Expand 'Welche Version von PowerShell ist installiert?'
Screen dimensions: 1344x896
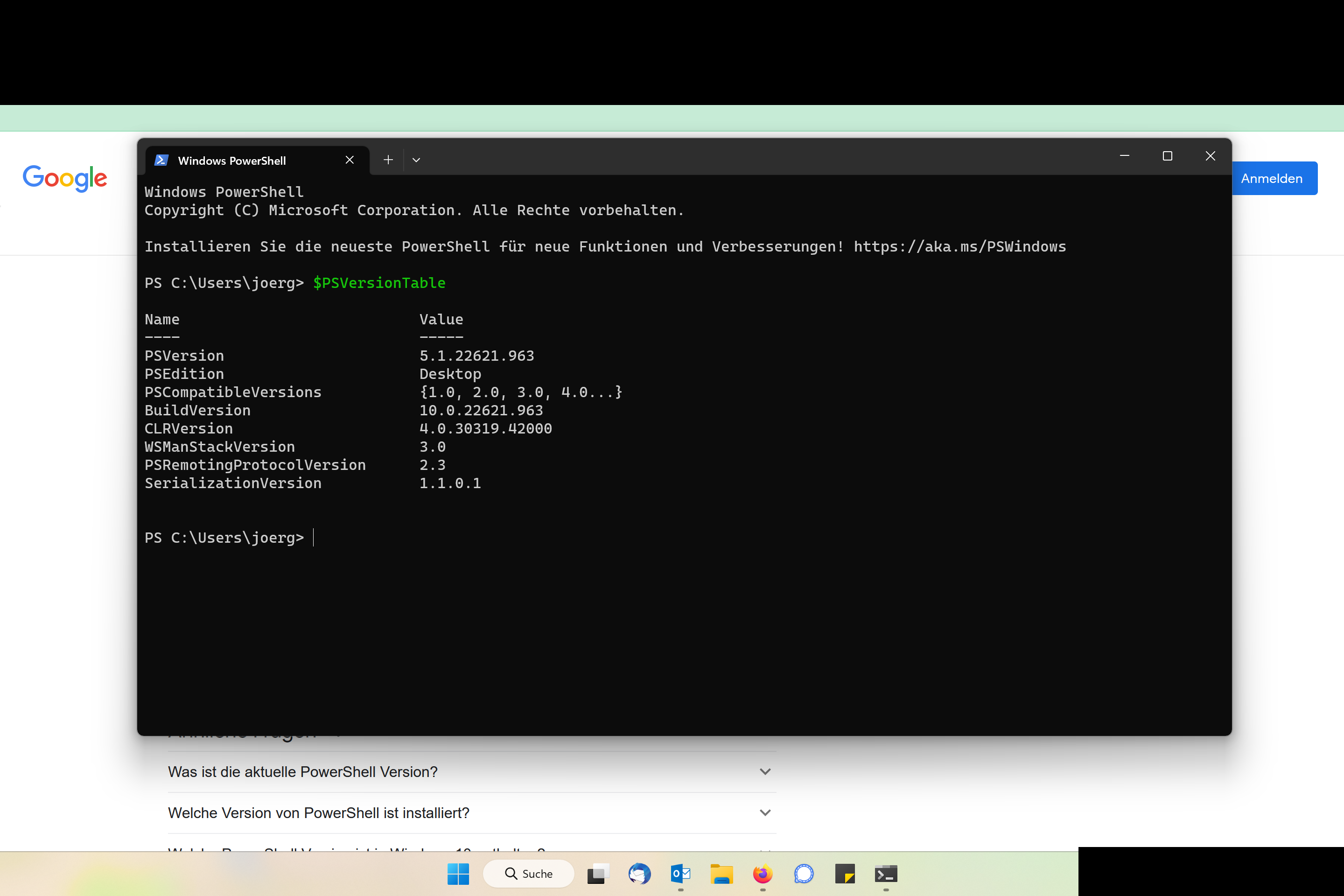(x=472, y=813)
